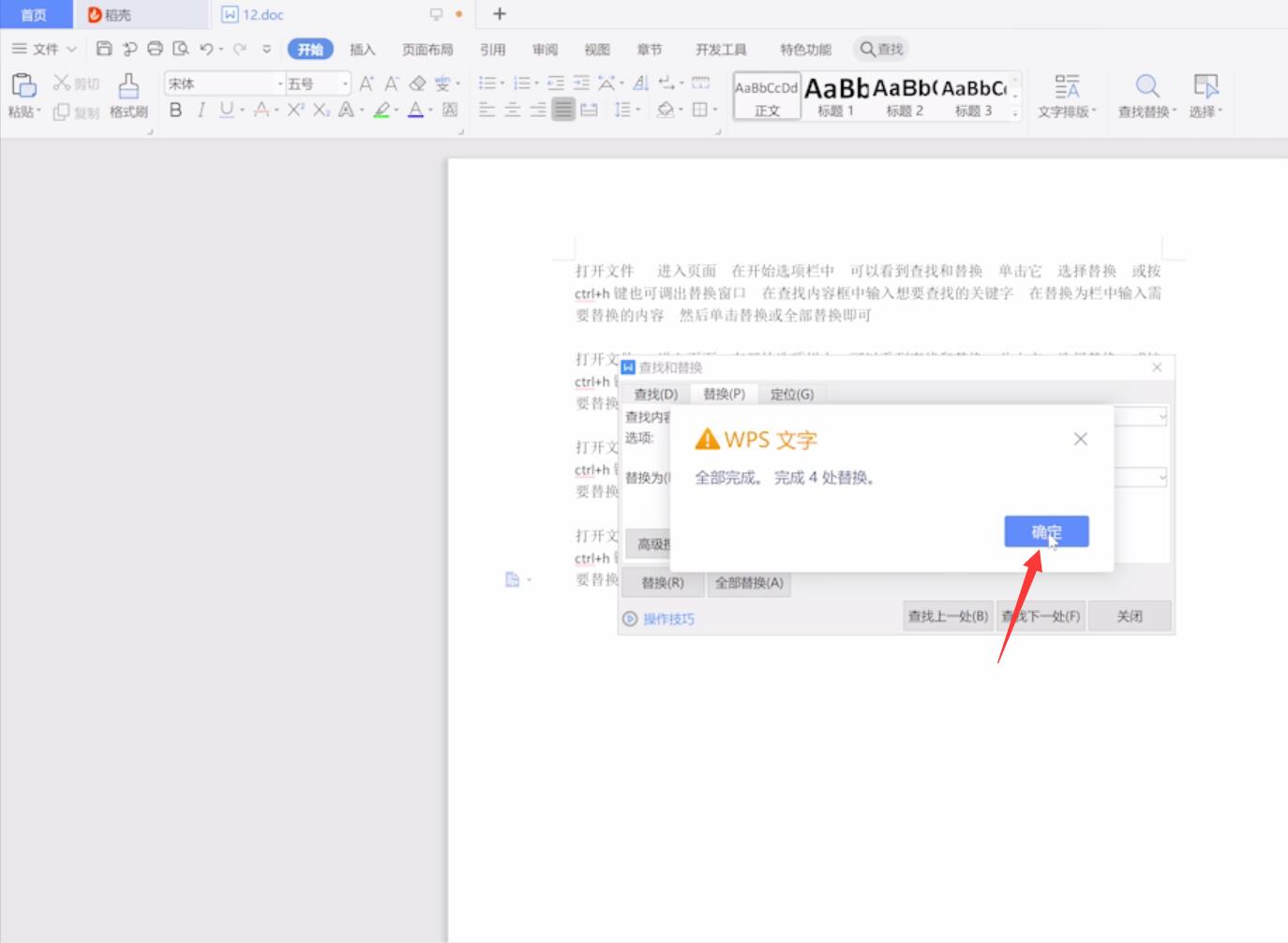Open the font size dropdown (五号)
The height and width of the screenshot is (943, 1288).
[x=345, y=83]
